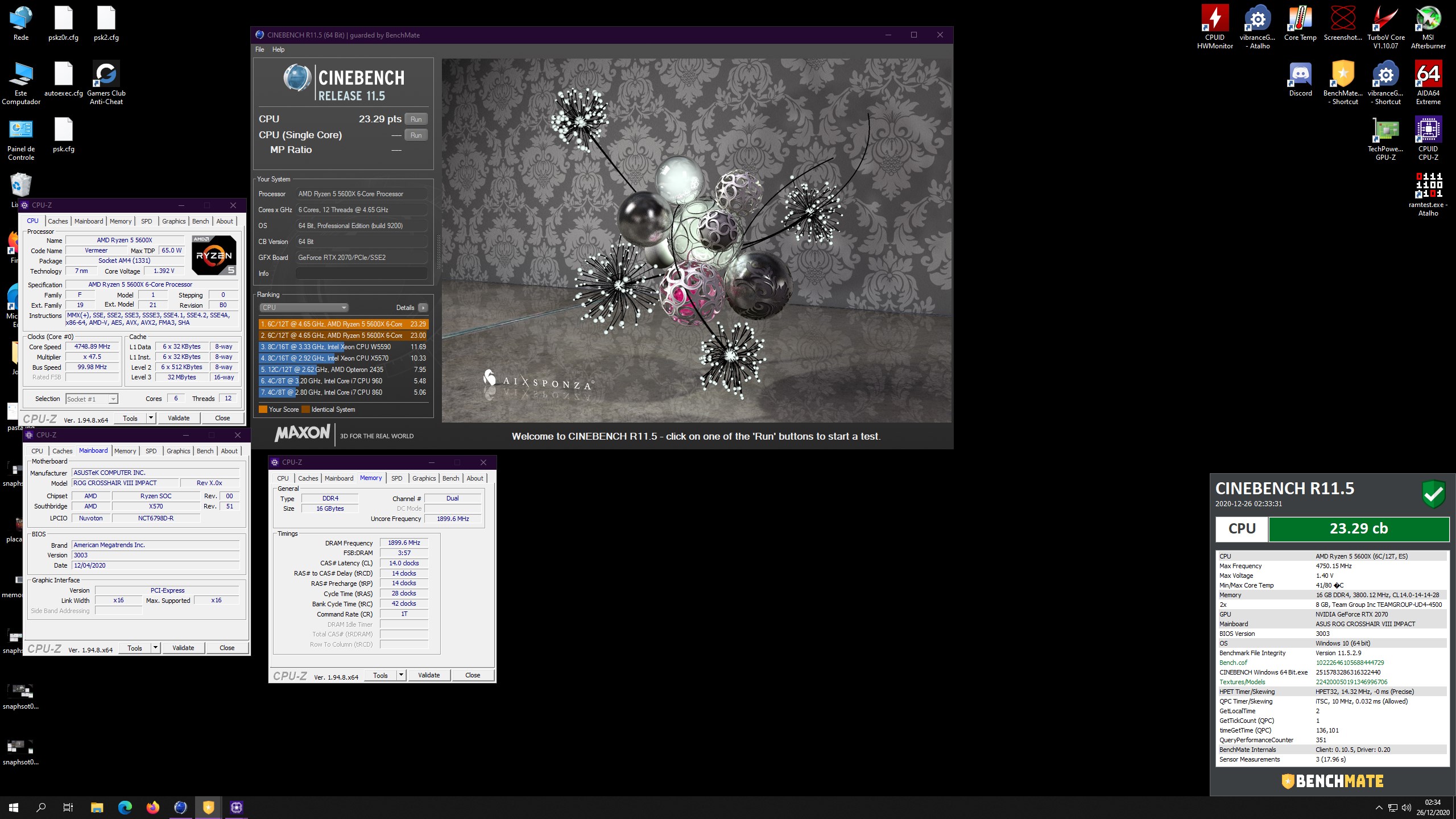Open Cinebench ranking type CPU dropdown

304,308
